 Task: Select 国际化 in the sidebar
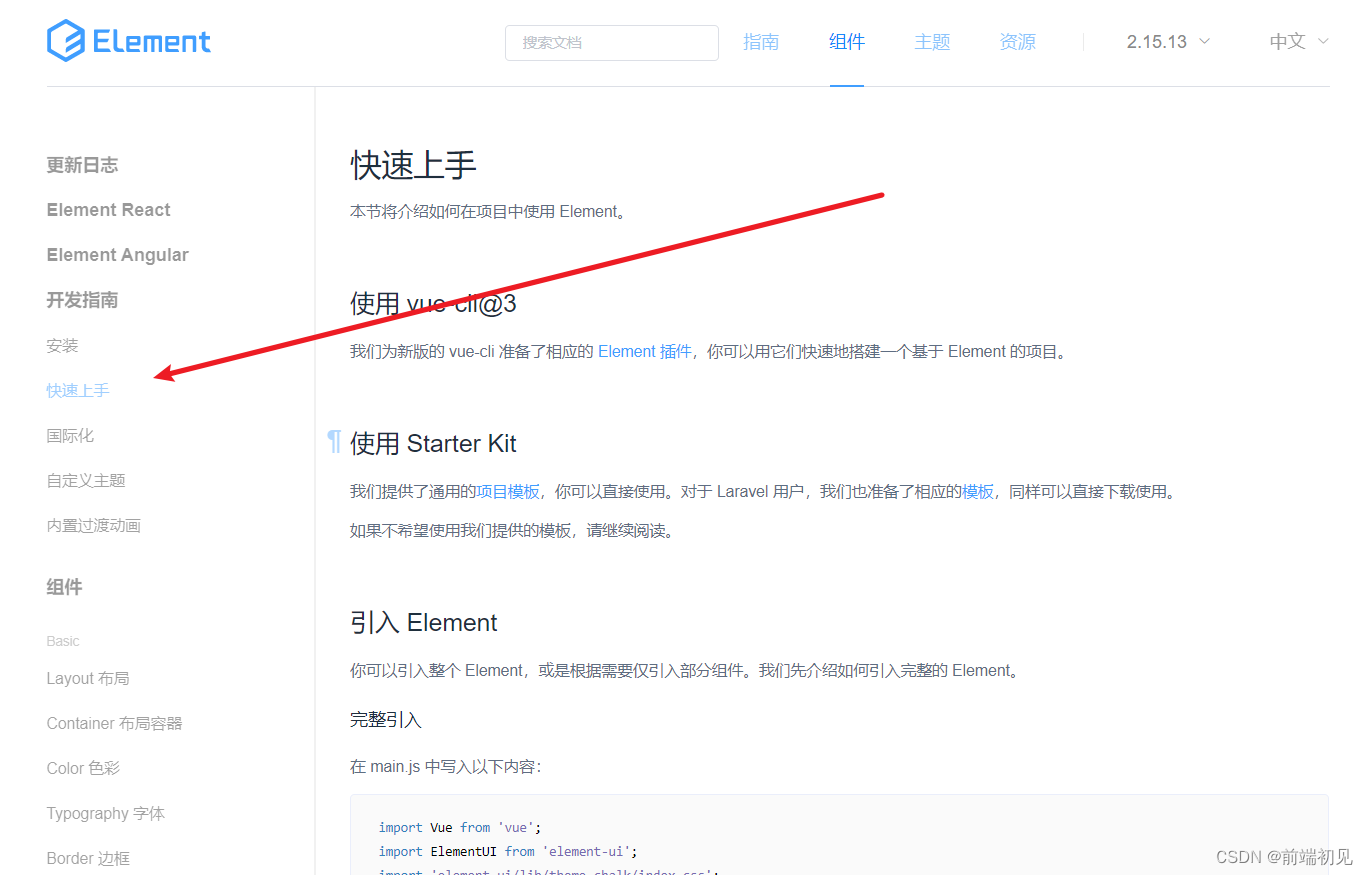[70, 436]
